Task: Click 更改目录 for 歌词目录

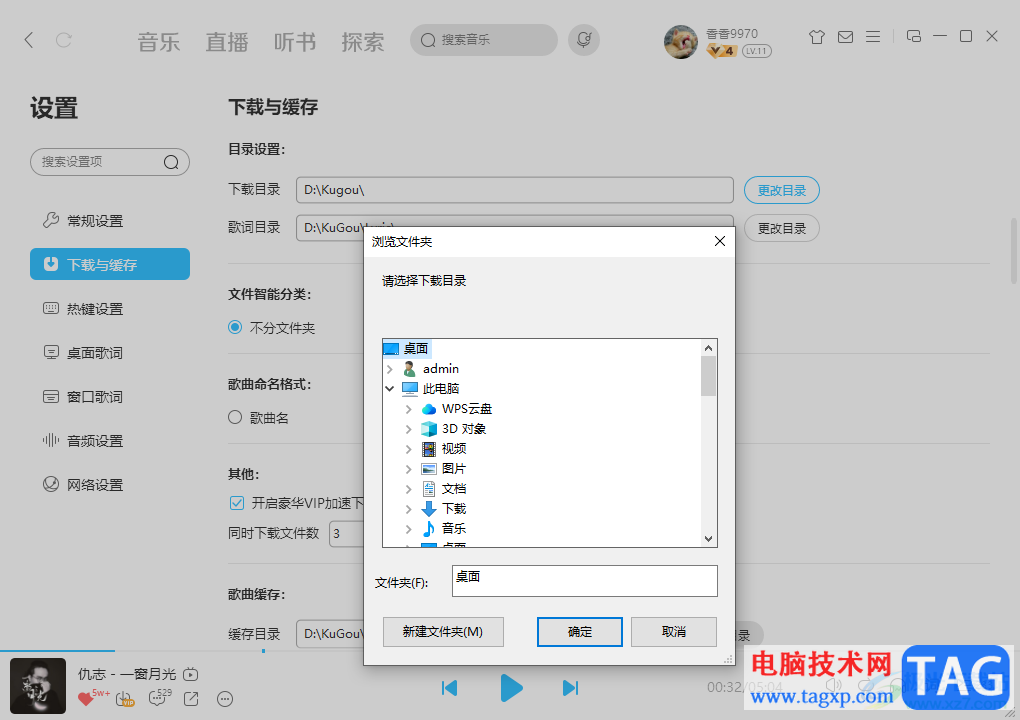Action: [781, 228]
